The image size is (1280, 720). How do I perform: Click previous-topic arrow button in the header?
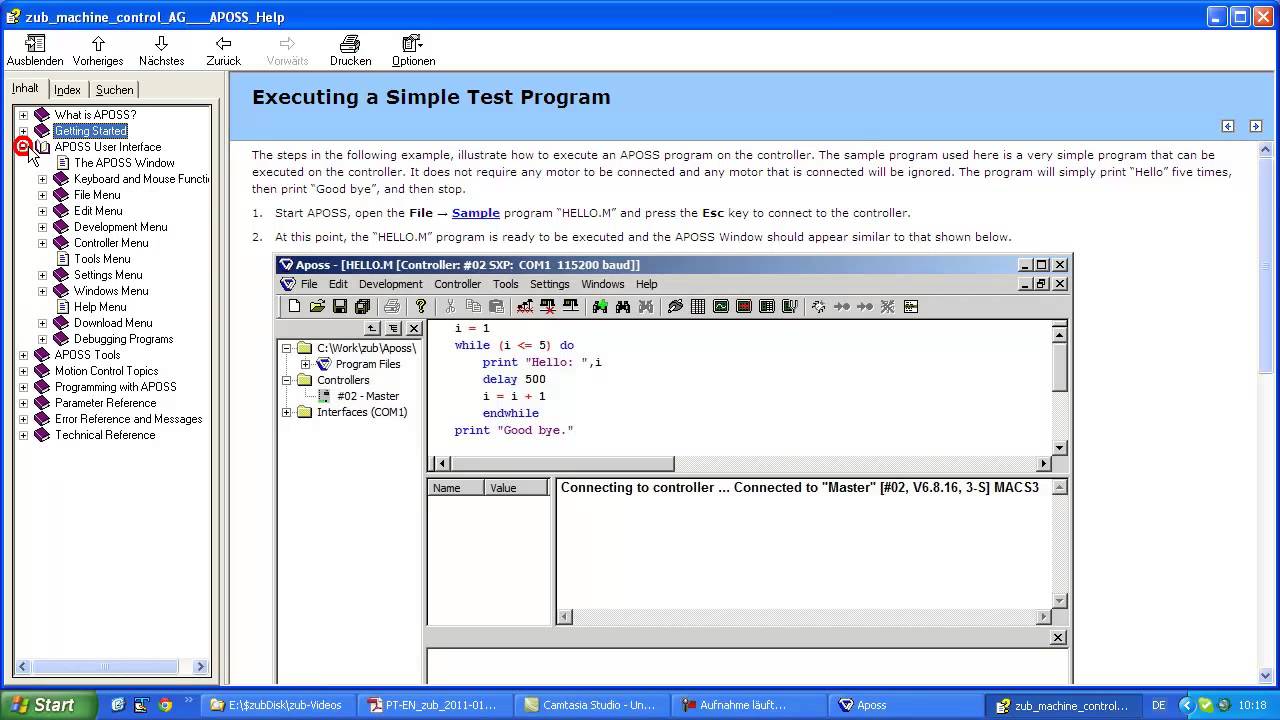(x=1228, y=126)
